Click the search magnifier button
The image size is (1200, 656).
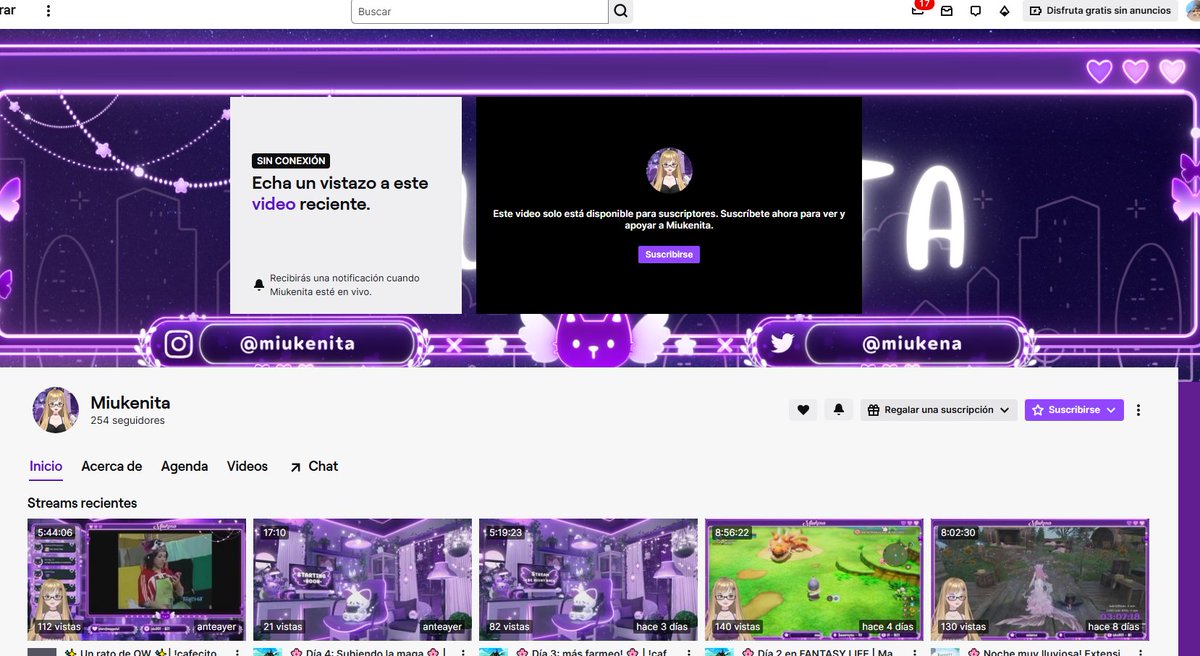[x=621, y=11]
